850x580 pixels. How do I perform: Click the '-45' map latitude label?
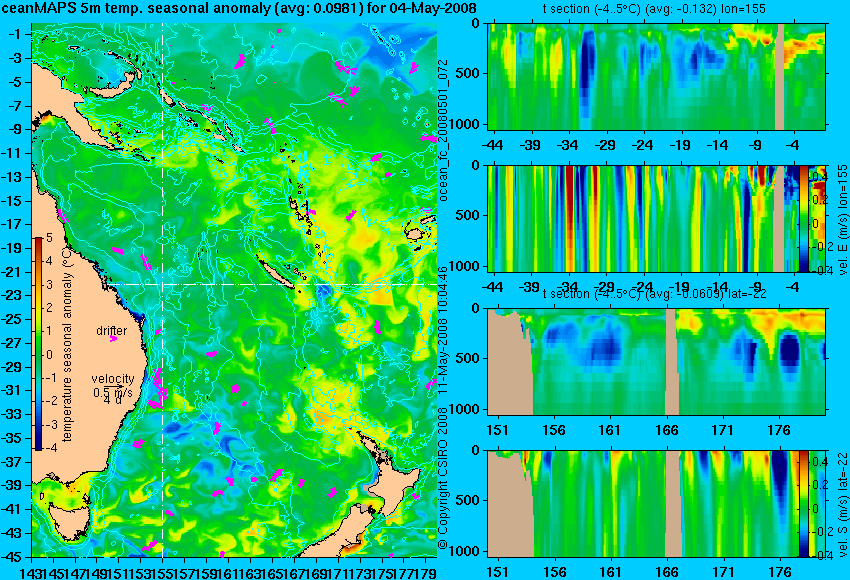13,557
